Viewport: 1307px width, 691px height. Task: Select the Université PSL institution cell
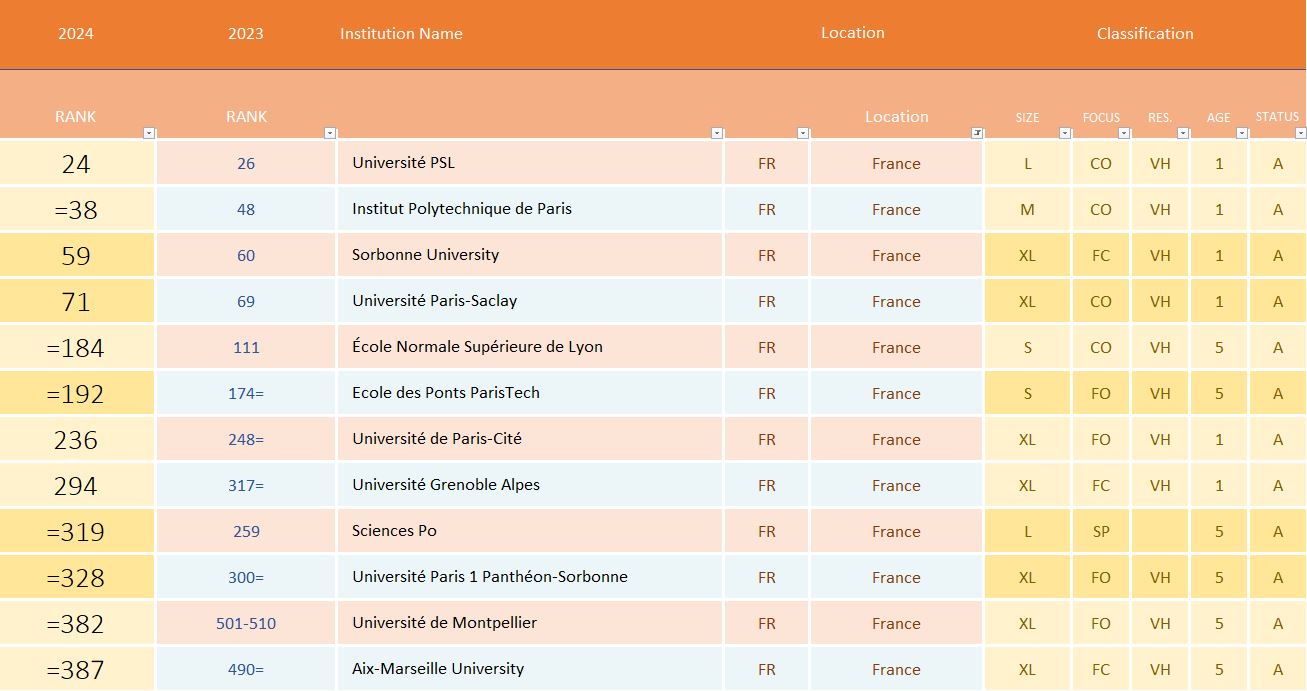[x=529, y=163]
